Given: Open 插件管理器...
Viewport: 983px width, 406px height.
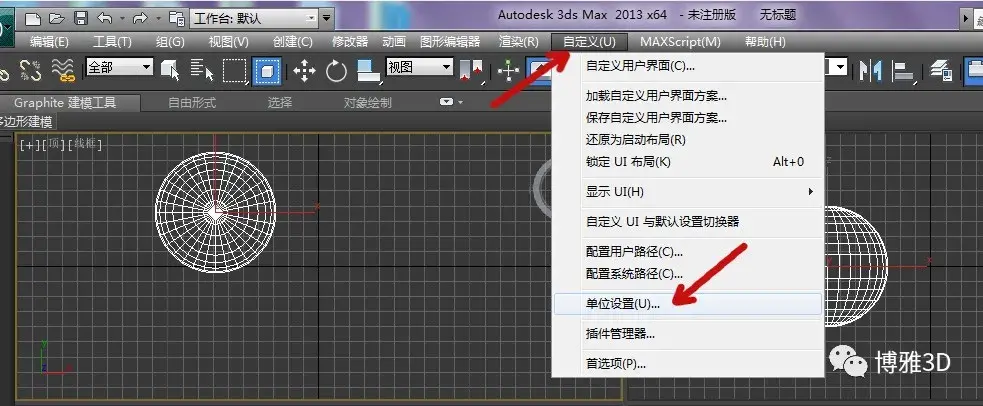Looking at the screenshot, I should click(x=687, y=334).
